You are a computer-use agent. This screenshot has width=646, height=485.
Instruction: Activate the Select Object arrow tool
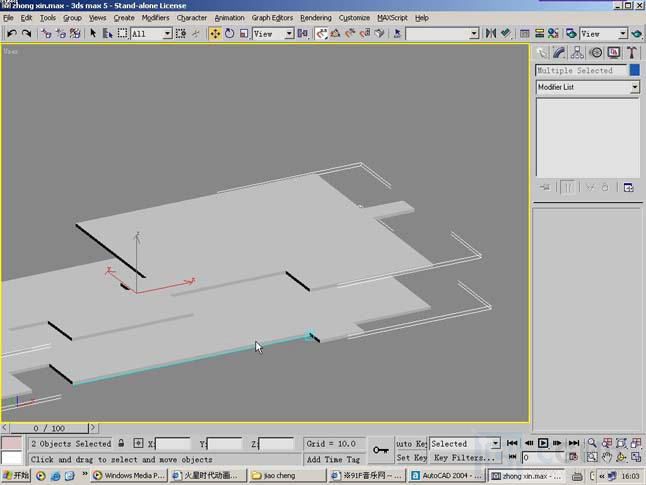93,33
